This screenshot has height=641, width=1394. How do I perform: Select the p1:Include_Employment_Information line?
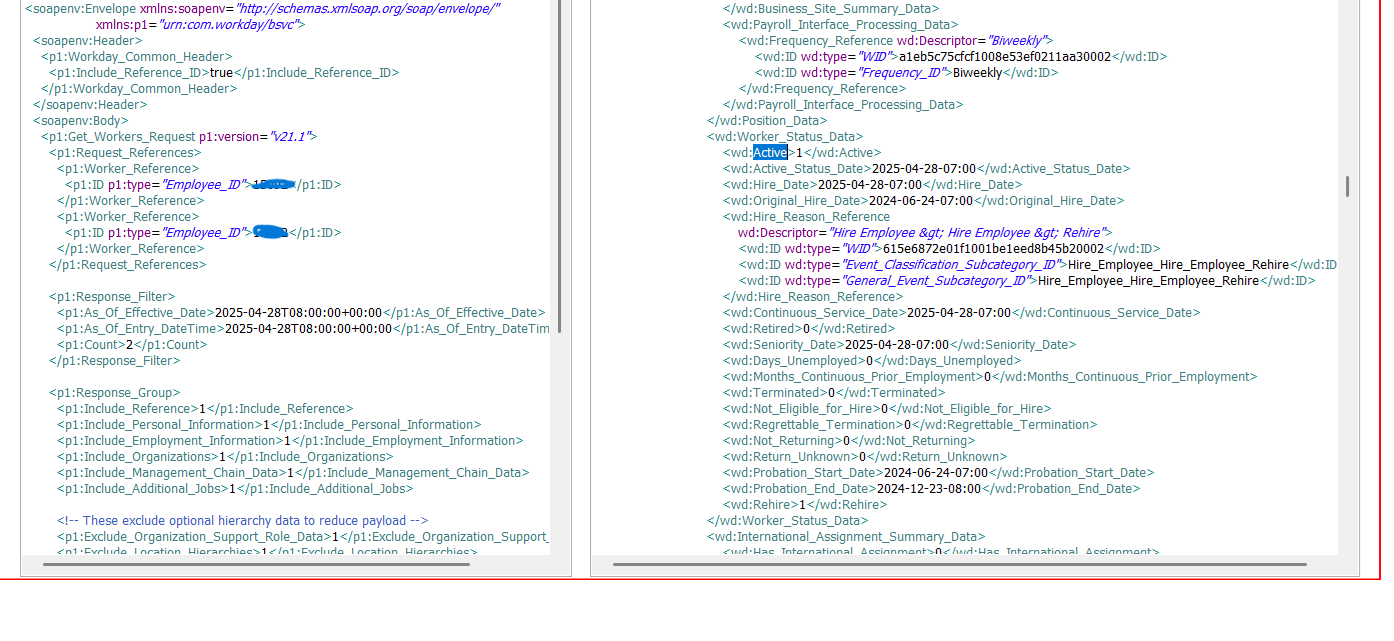290,440
